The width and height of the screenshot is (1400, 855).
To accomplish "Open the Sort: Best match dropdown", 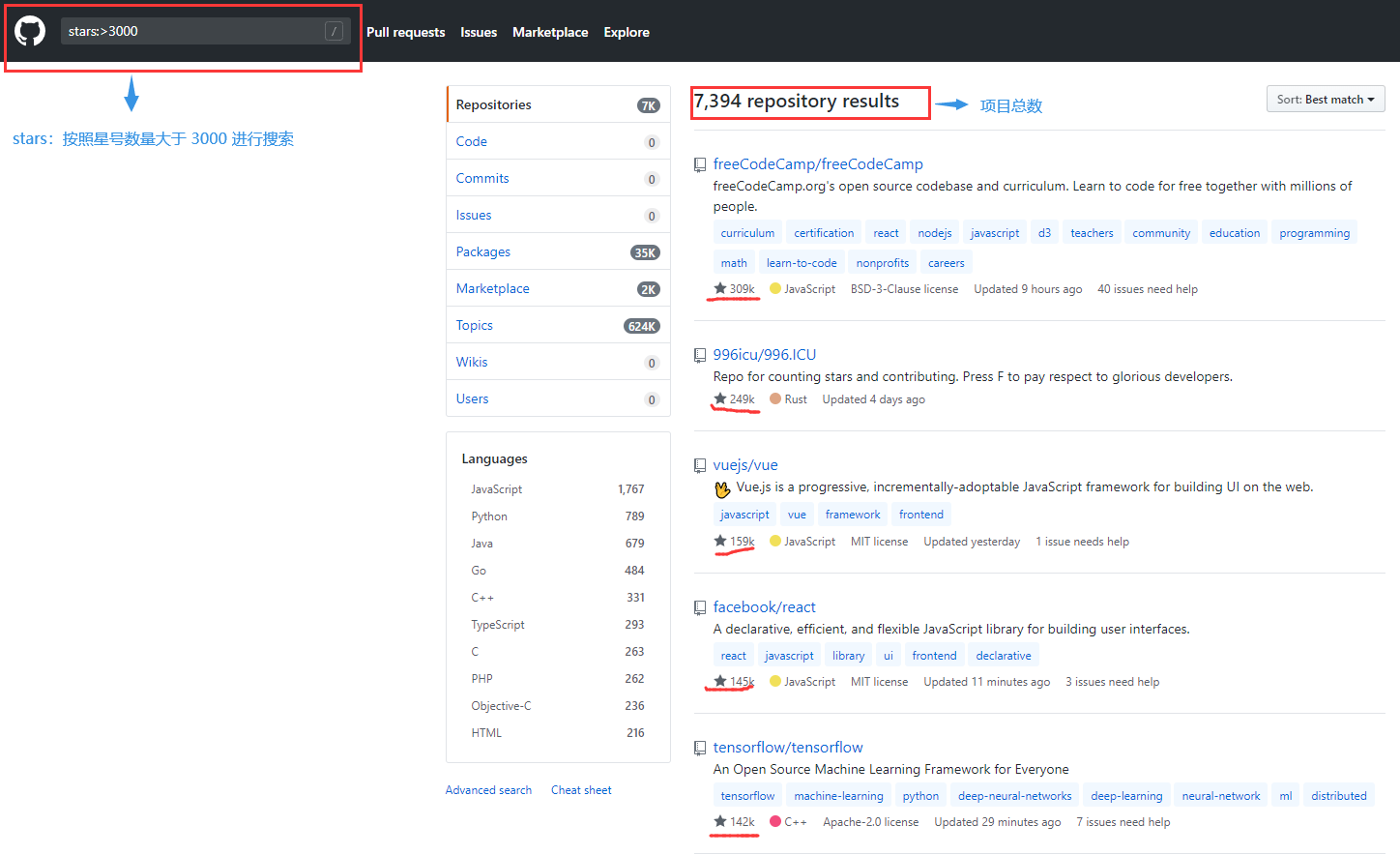I will [x=1326, y=100].
